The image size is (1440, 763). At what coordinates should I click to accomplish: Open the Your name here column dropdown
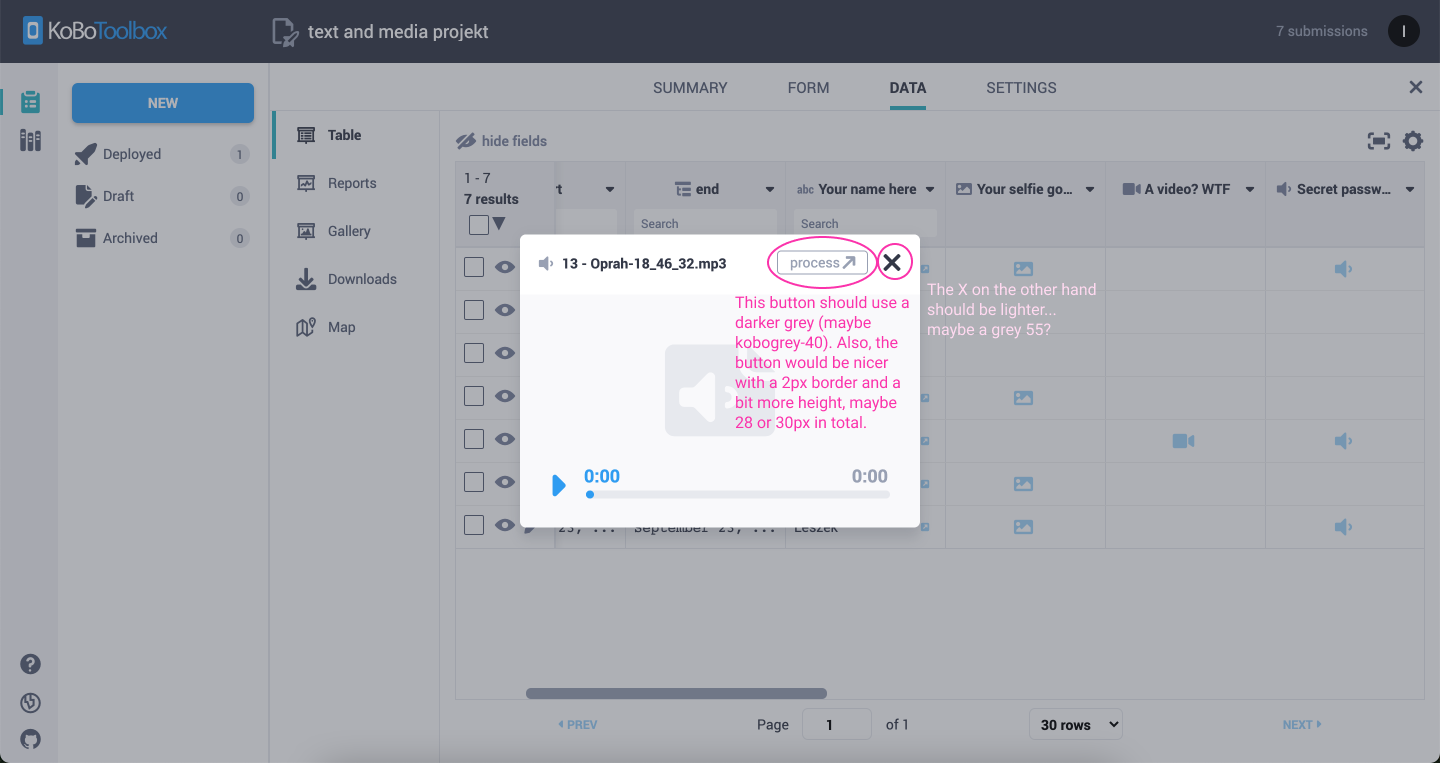click(930, 188)
